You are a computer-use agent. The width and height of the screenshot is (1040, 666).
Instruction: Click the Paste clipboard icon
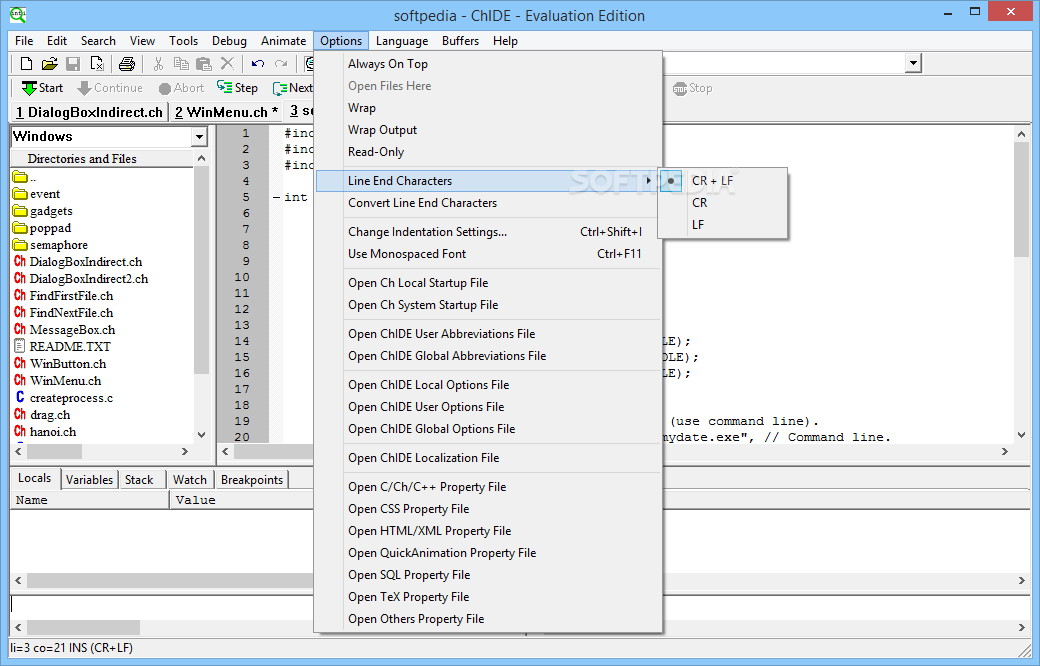pyautogui.click(x=204, y=64)
